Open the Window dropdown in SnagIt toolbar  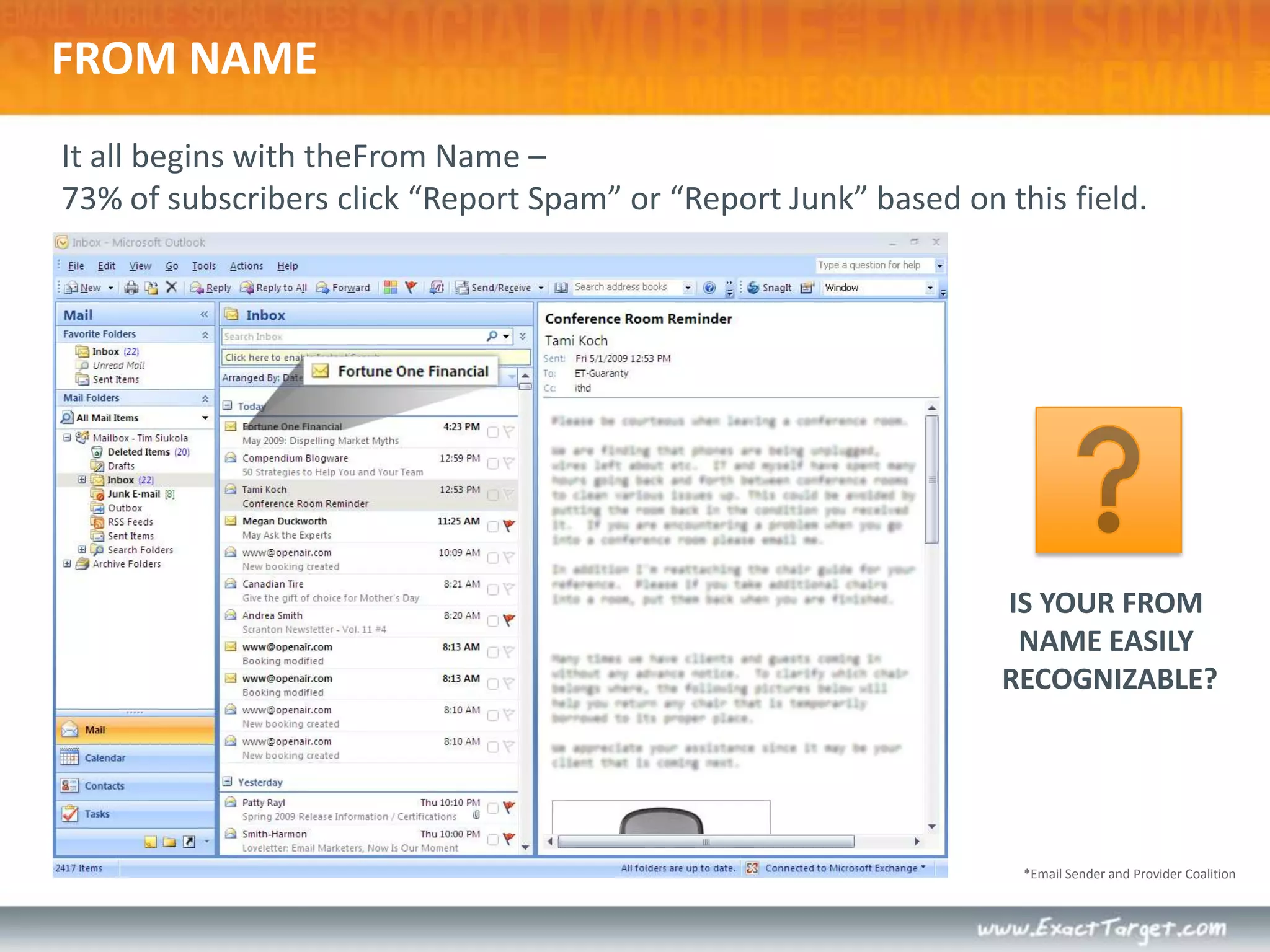tap(930, 288)
